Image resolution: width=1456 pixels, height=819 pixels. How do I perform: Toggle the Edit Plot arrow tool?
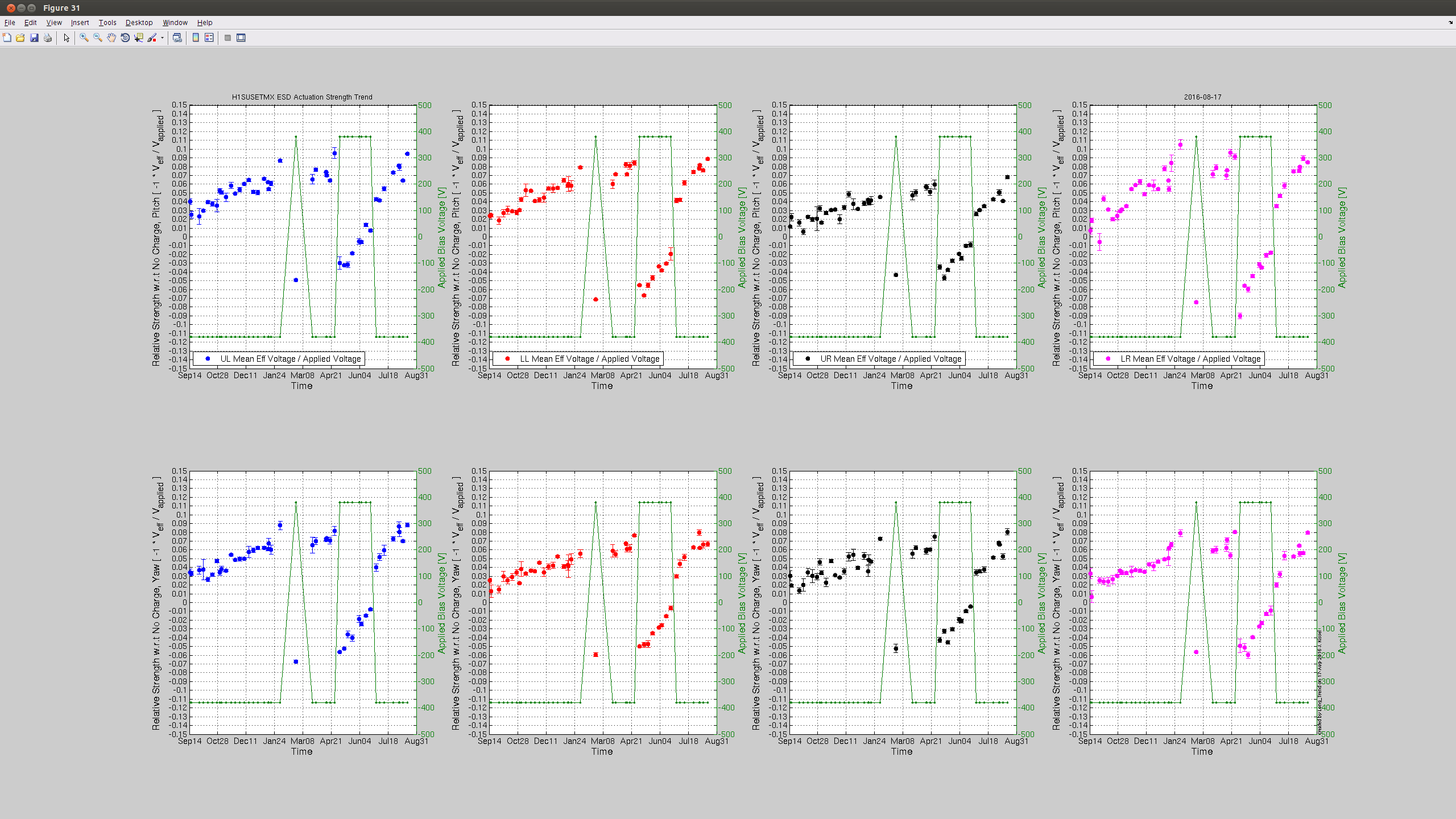point(67,38)
